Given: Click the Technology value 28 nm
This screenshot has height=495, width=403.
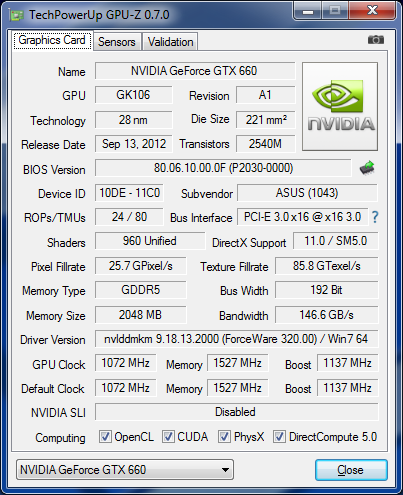Looking at the screenshot, I should point(133,120).
